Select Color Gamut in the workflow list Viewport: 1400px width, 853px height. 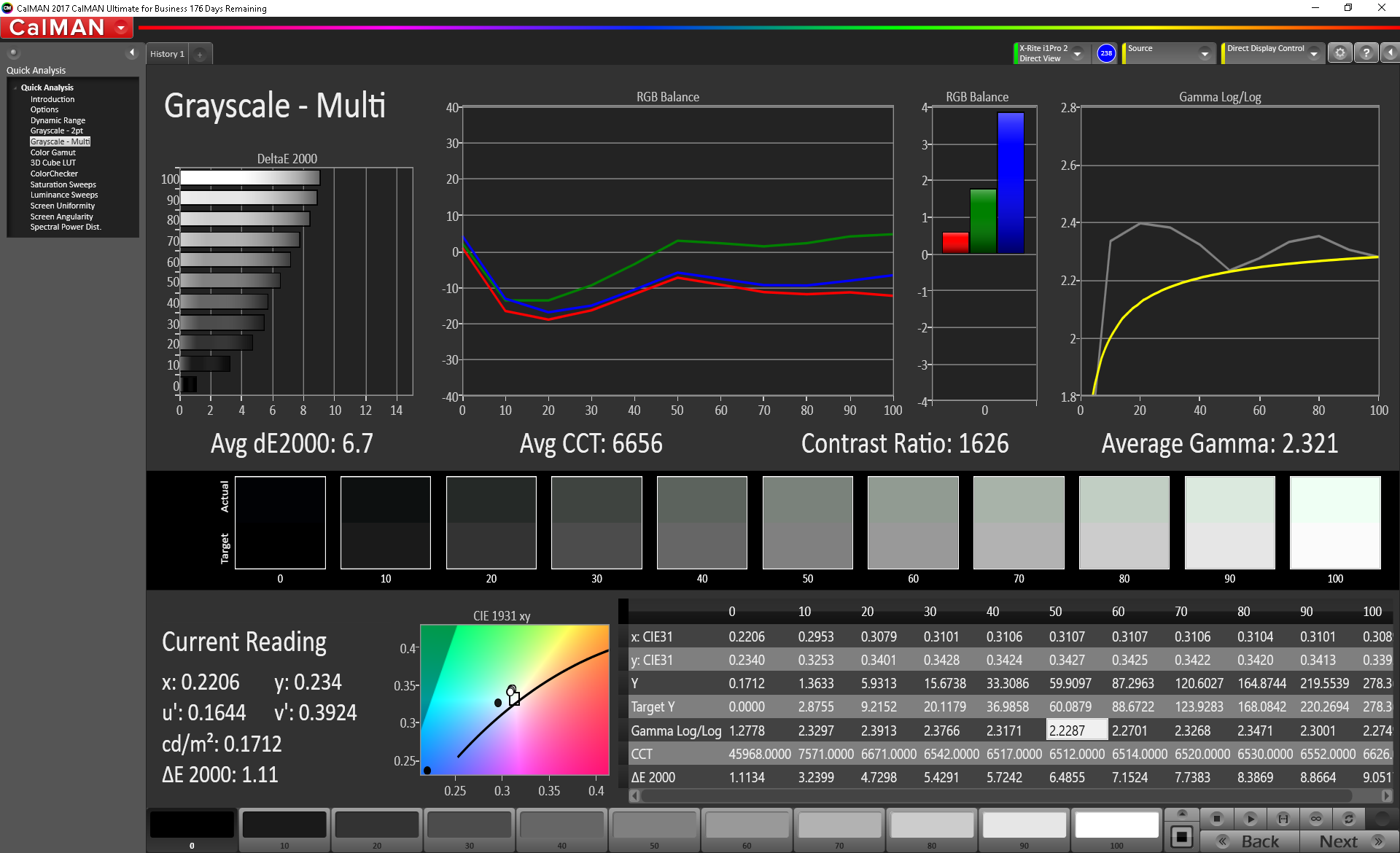click(52, 152)
